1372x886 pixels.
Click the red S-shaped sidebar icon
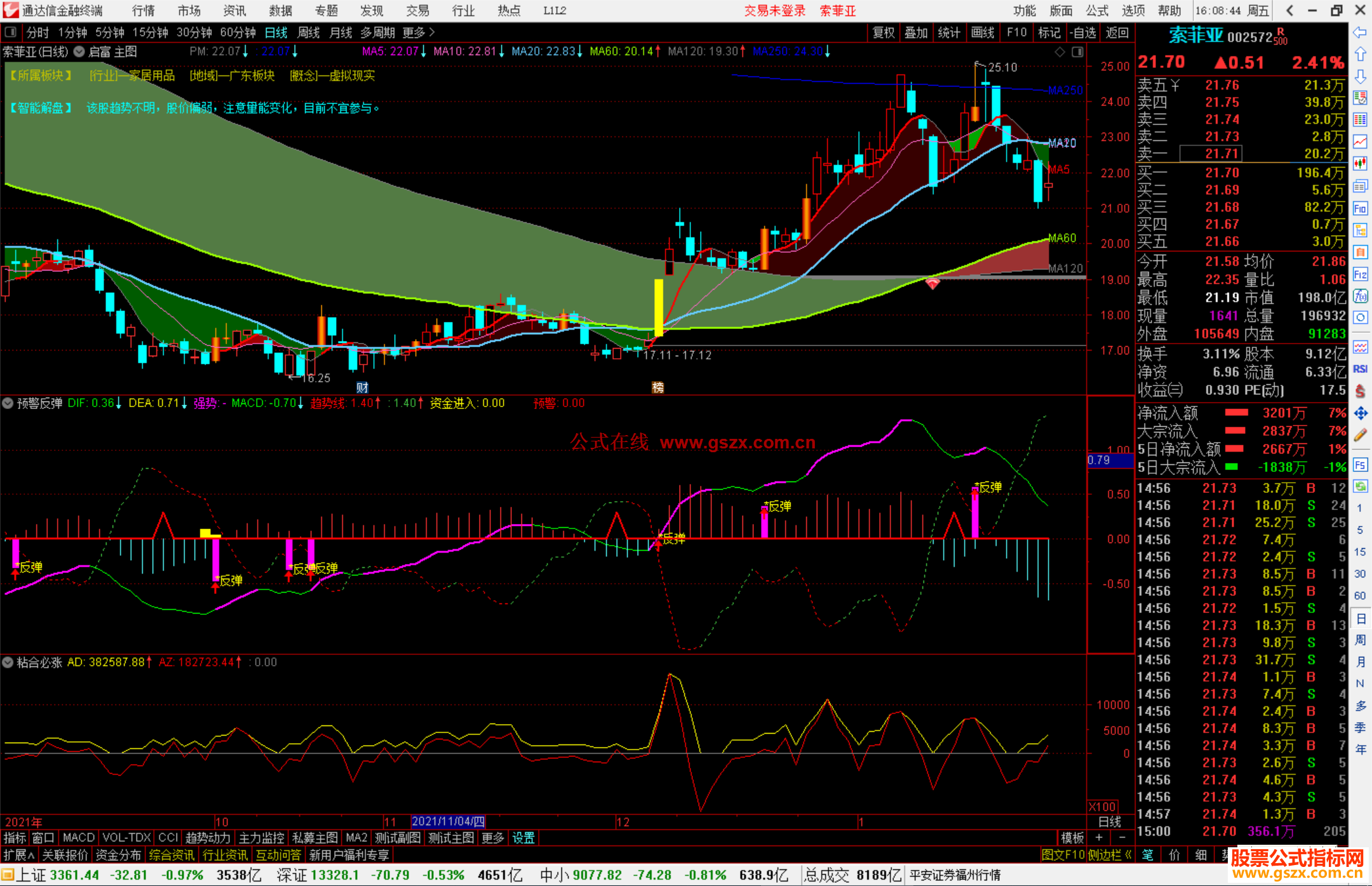click(x=1360, y=391)
